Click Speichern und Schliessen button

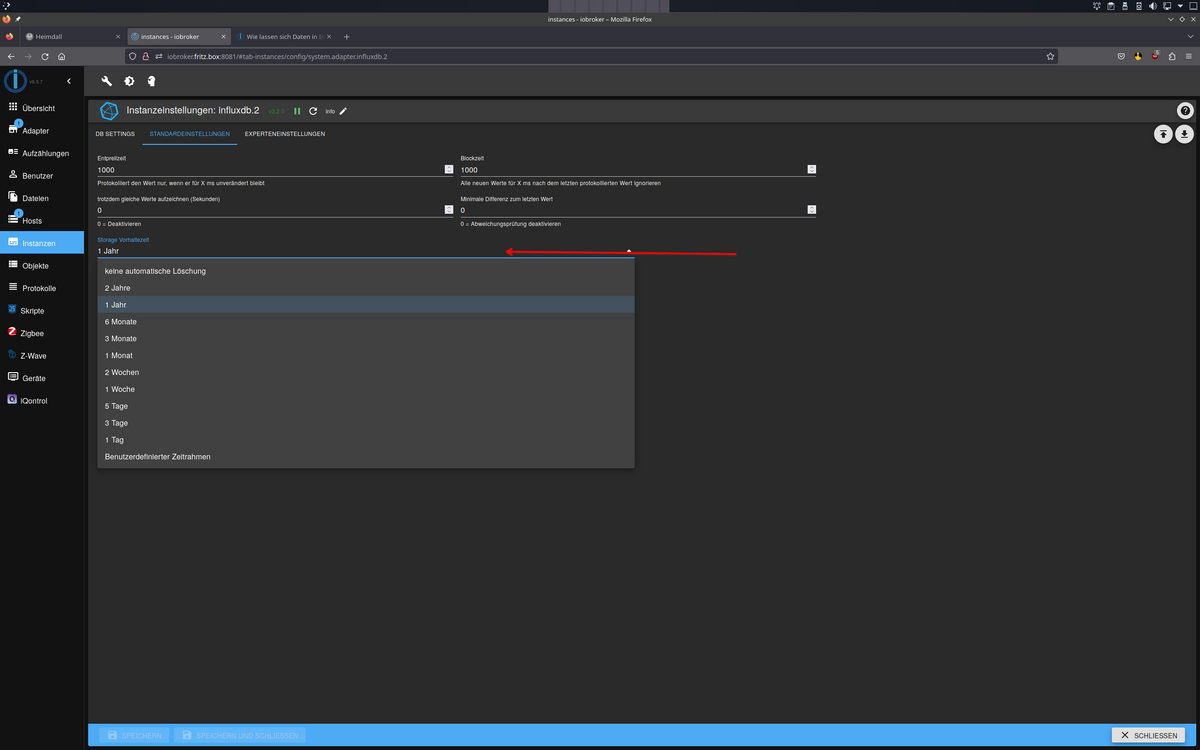click(x=240, y=736)
